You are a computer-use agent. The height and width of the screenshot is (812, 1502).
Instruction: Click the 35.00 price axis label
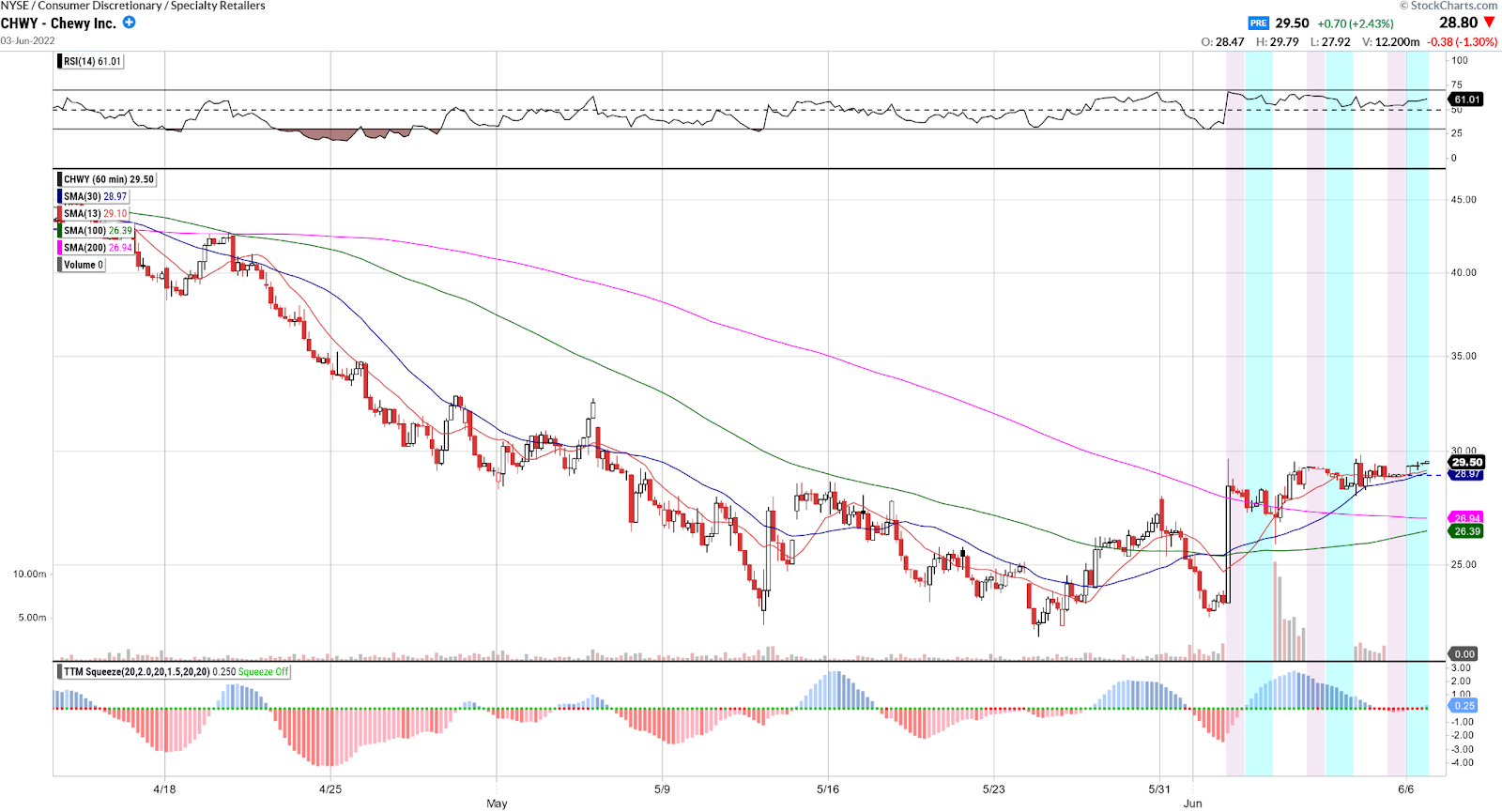coord(1464,357)
